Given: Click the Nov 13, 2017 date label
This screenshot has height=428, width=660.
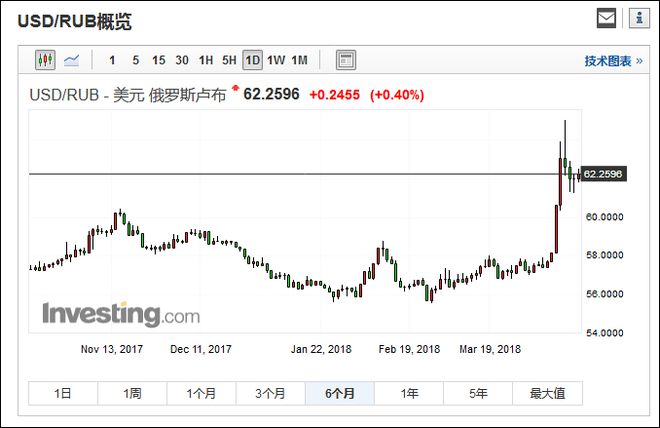Looking at the screenshot, I should tap(112, 349).
